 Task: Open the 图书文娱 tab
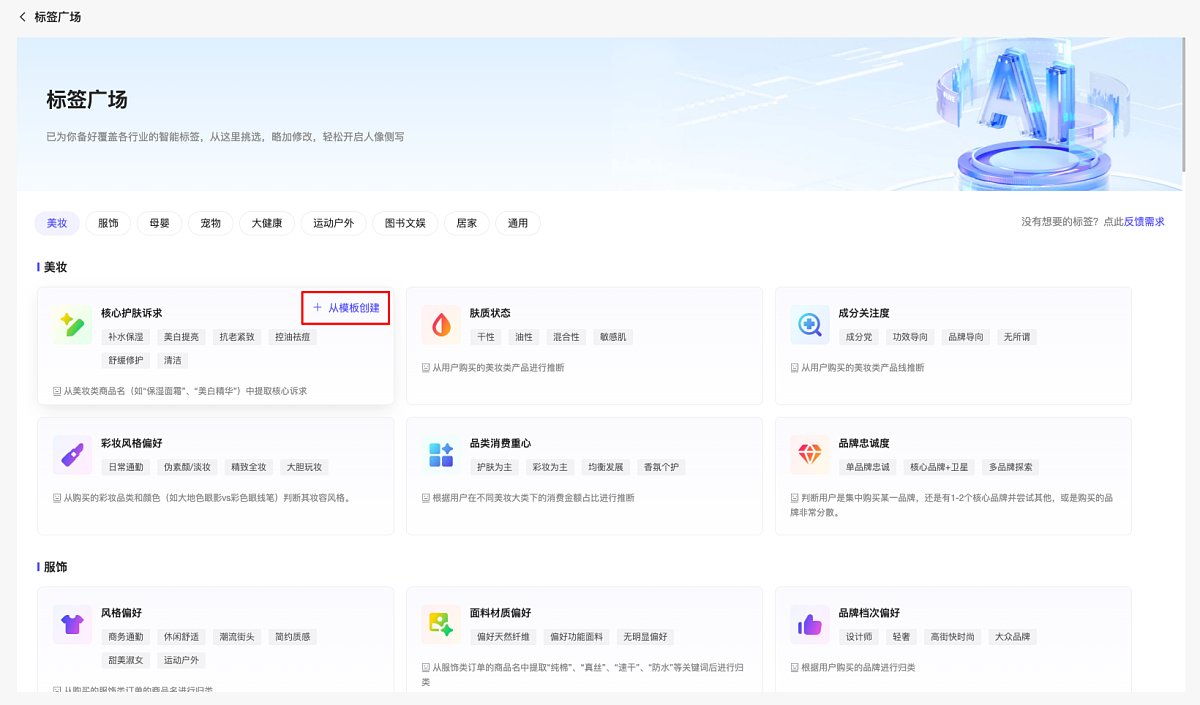tap(405, 223)
